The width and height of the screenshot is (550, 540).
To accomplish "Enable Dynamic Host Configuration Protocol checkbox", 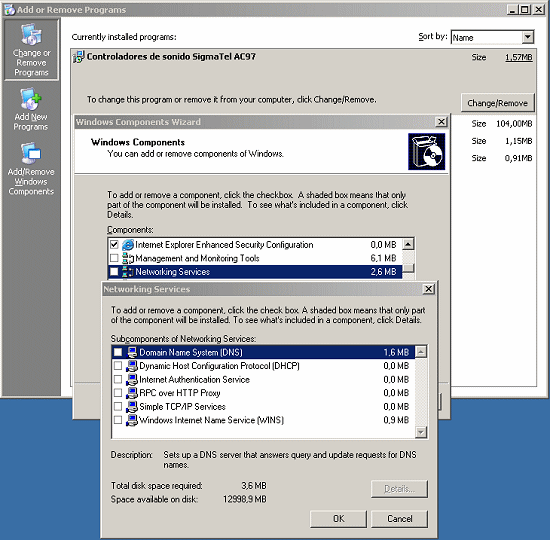I will coord(118,366).
